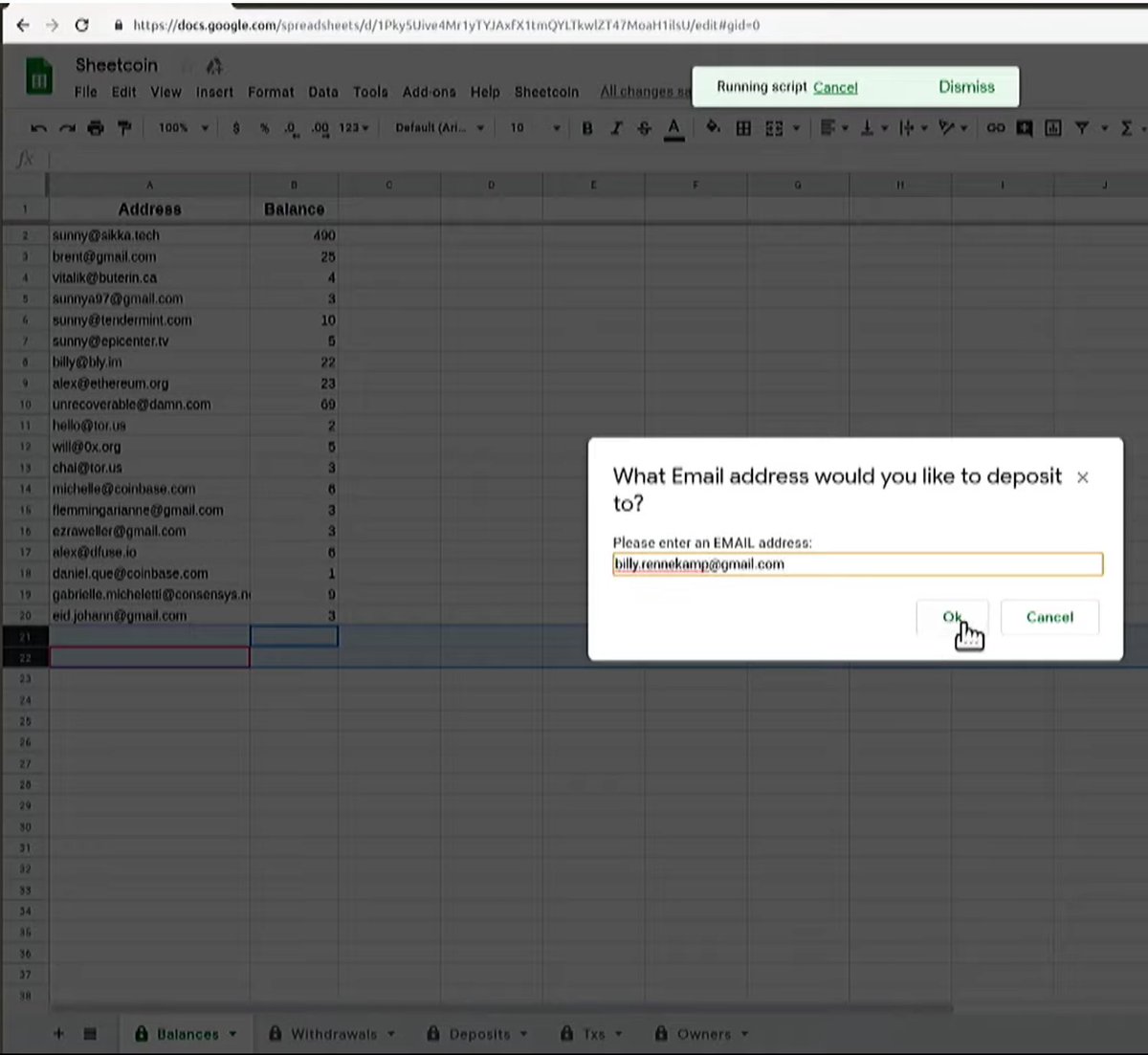
Task: Click the browser forward arrow
Action: tap(52, 25)
